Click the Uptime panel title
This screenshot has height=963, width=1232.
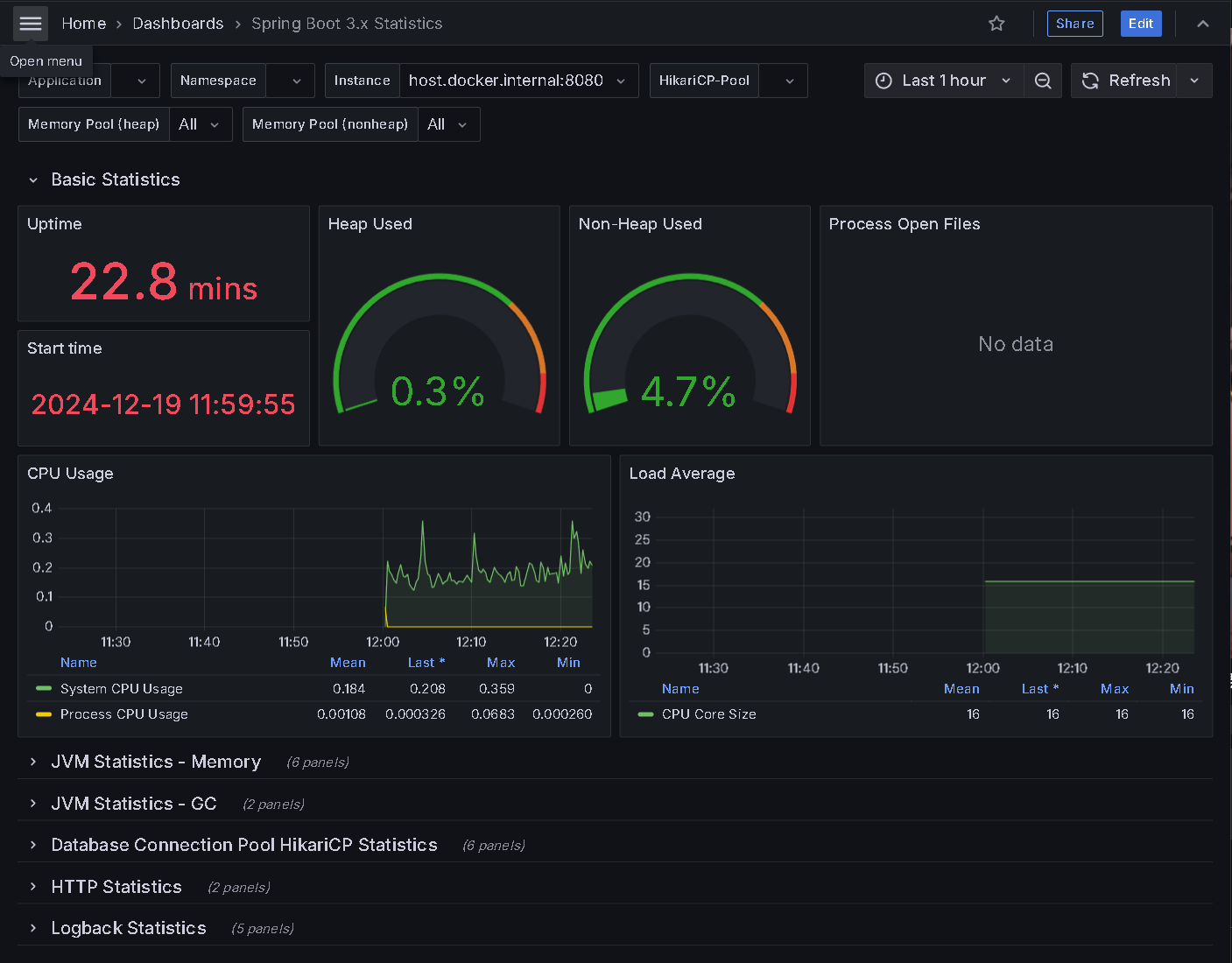(x=54, y=224)
